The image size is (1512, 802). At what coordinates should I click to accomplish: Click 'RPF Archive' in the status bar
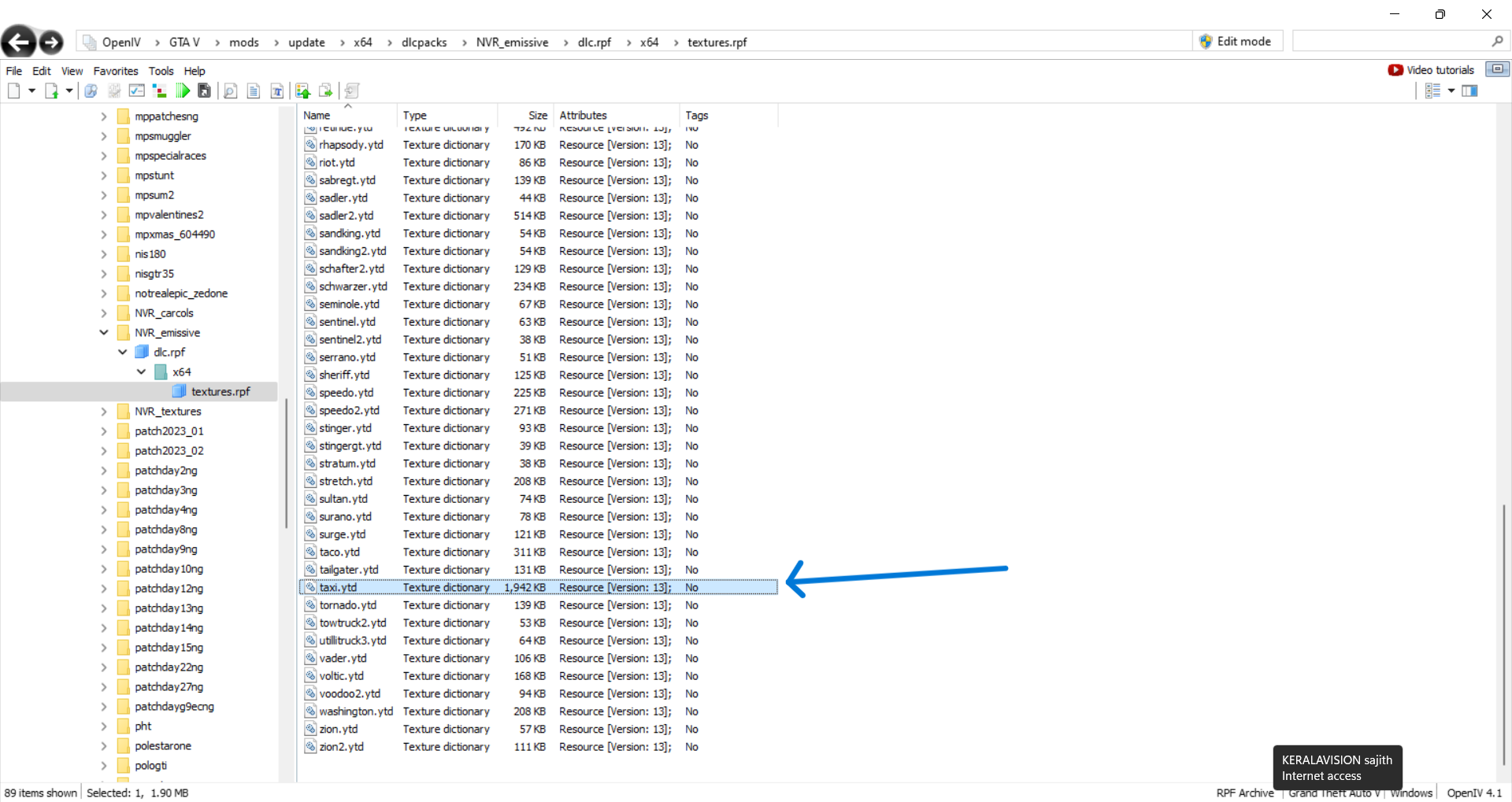coord(1245,793)
